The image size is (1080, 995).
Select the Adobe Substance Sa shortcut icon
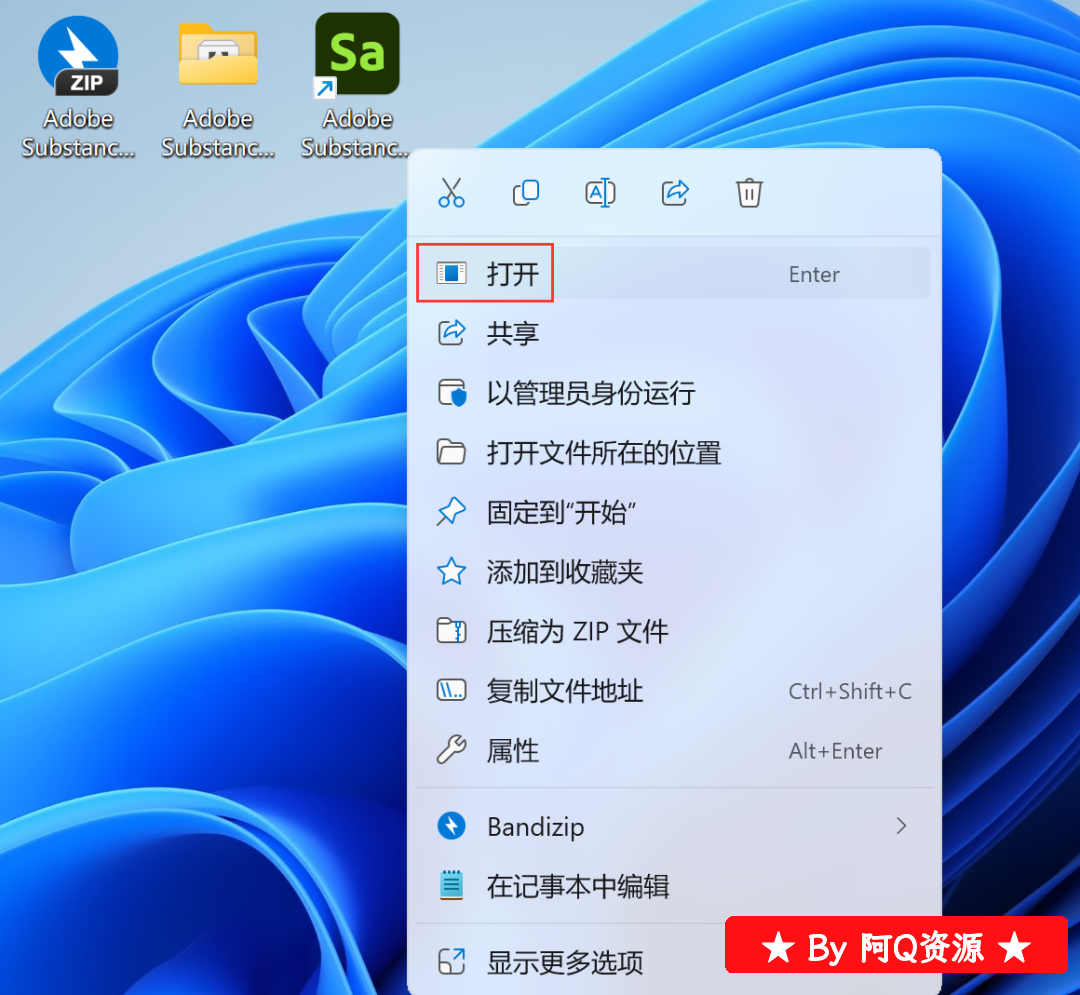click(x=357, y=56)
